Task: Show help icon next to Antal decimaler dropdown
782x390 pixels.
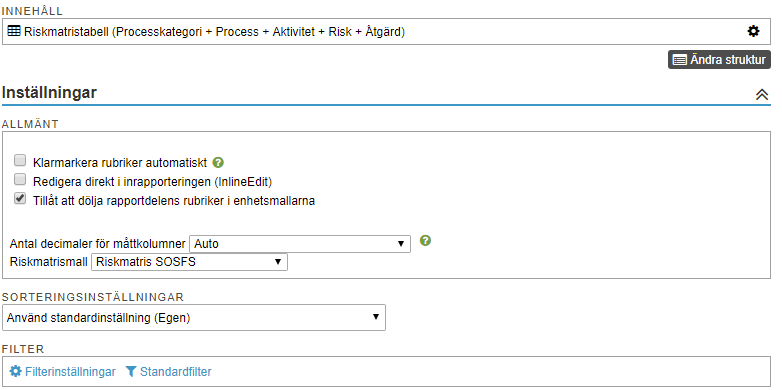Action: click(425, 241)
